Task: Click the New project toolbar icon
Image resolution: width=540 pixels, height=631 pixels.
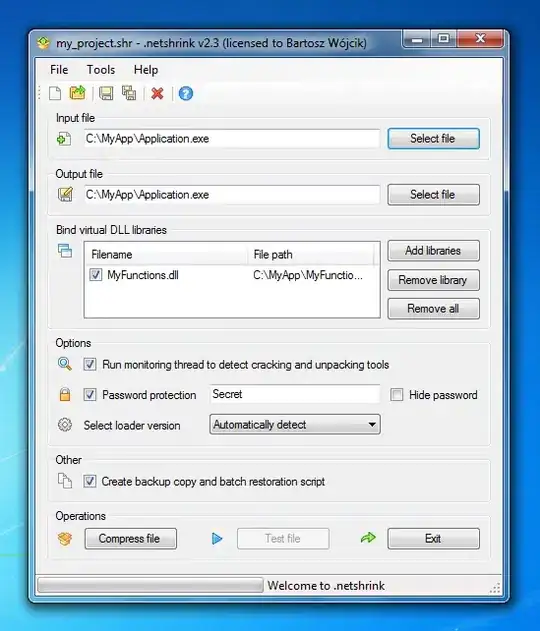Action: [x=55, y=93]
